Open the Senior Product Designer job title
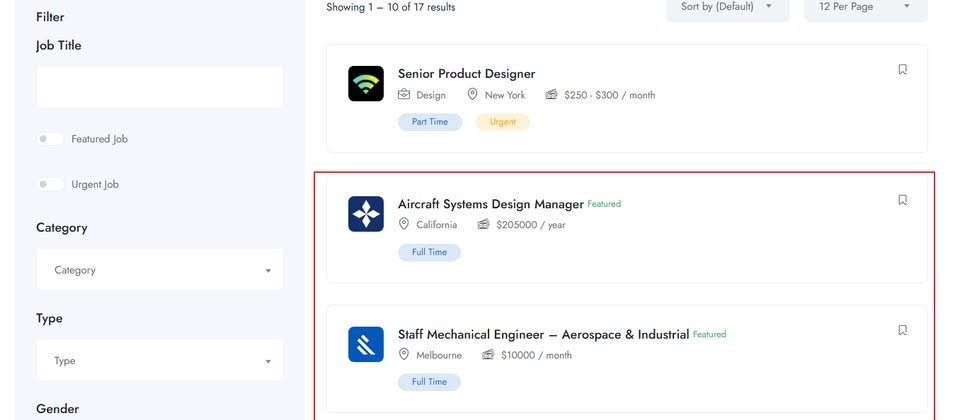Image resolution: width=960 pixels, height=420 pixels. (x=467, y=73)
